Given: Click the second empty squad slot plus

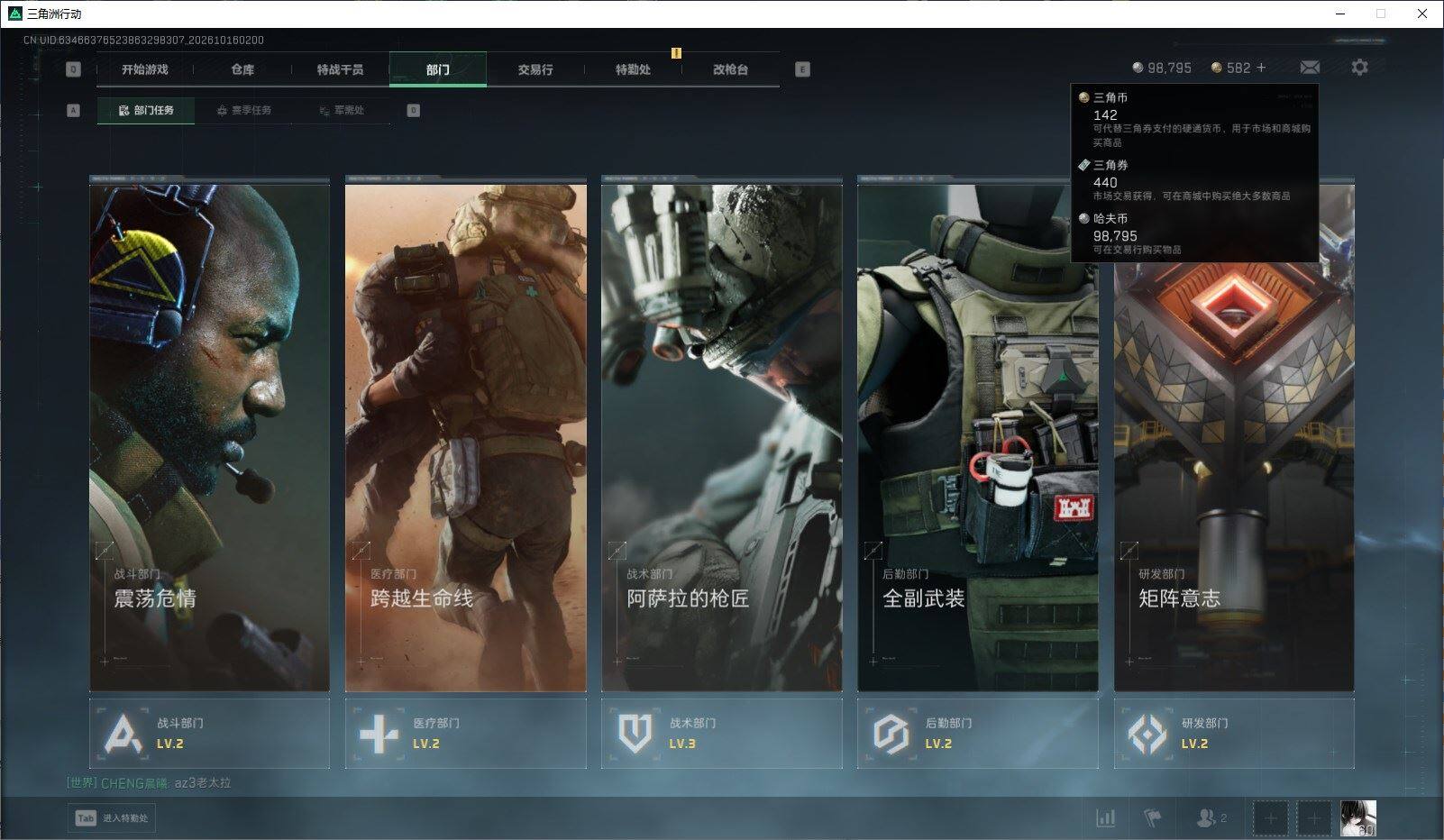Looking at the screenshot, I should pos(1313,818).
